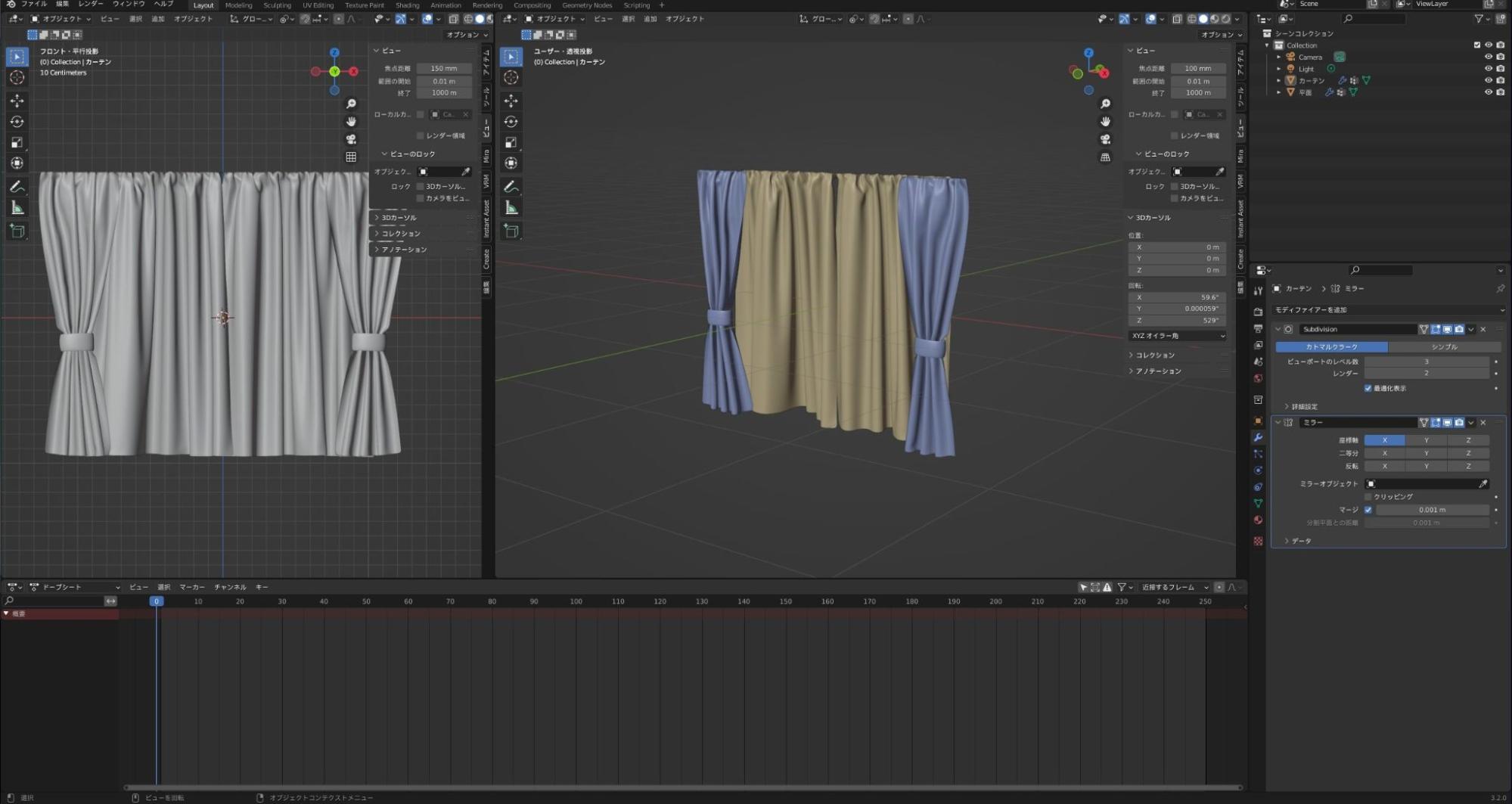
Task: Toggle camera view in left viewport
Action: click(351, 139)
